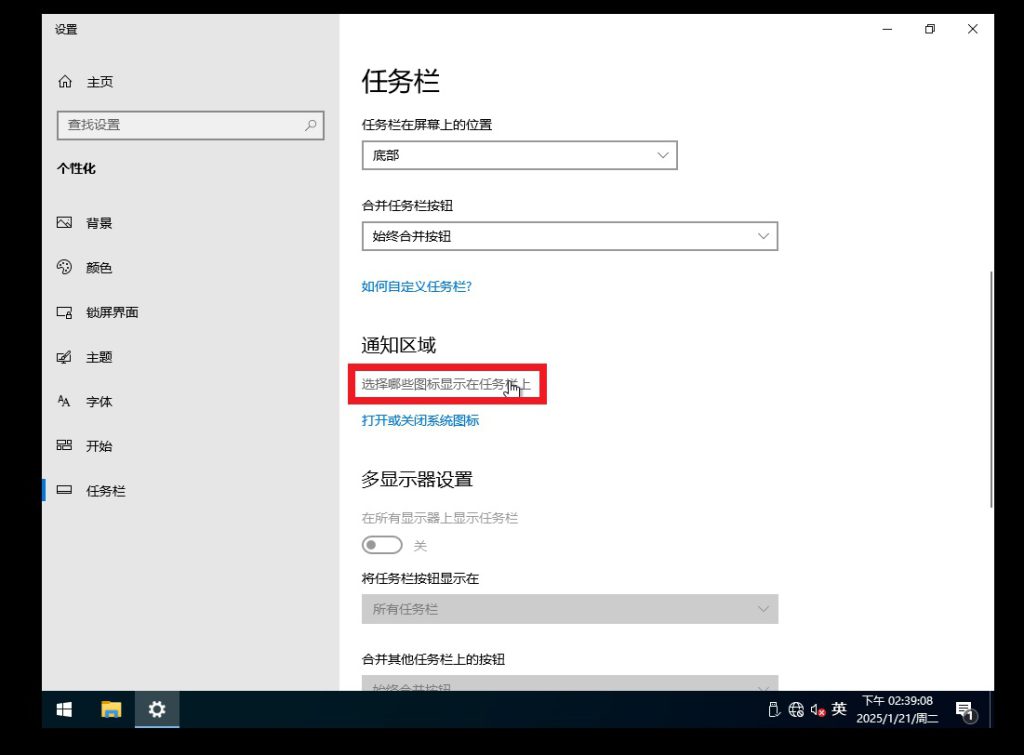
Task: Click the 查找设置 search field
Action: (x=180, y=125)
